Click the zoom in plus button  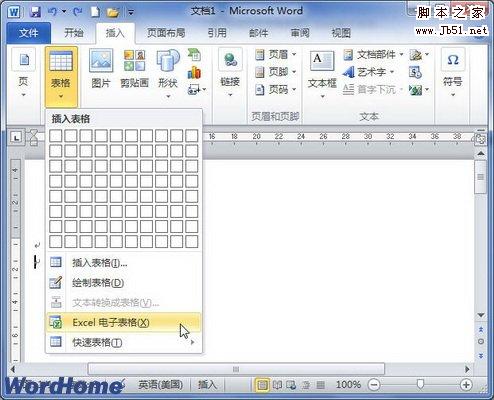point(466,385)
